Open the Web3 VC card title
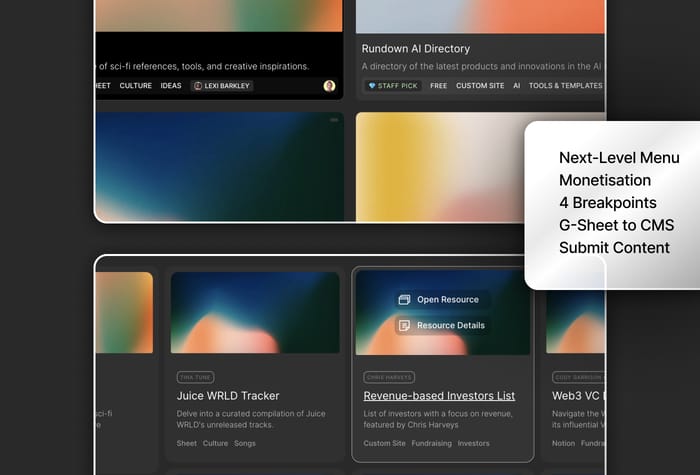The image size is (700, 475). (578, 396)
